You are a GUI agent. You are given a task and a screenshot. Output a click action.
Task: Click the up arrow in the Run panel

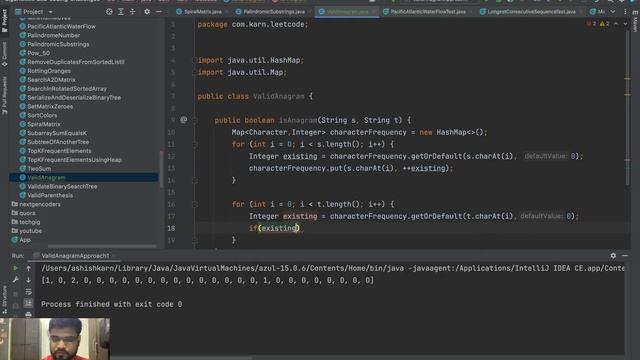28,268
